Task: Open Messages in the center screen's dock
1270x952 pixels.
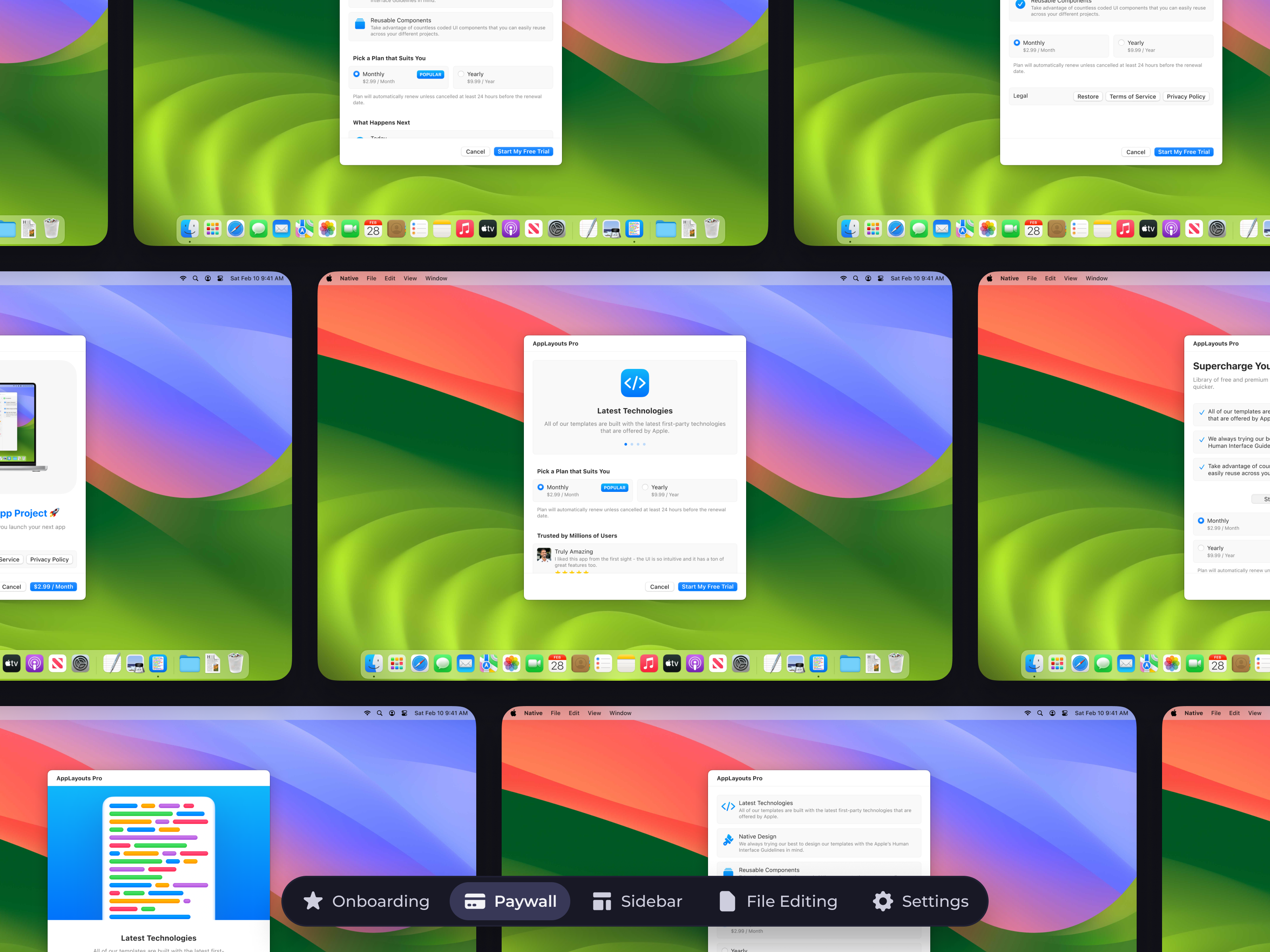Action: point(443,664)
